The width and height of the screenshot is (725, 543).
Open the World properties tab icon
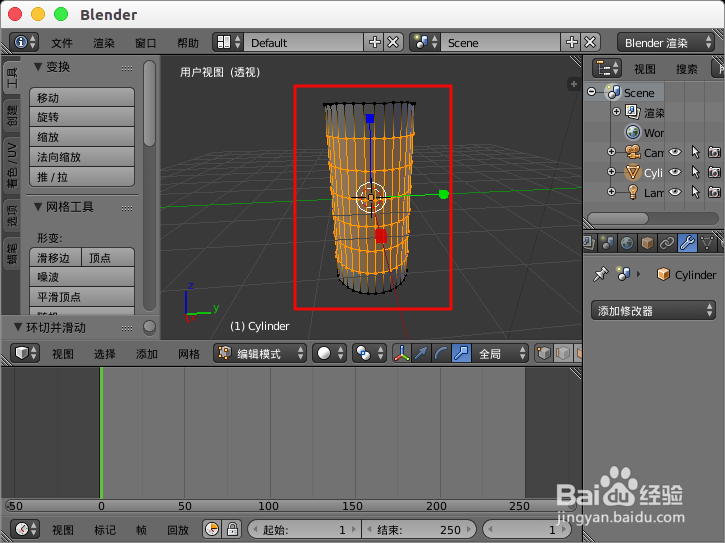coord(627,243)
